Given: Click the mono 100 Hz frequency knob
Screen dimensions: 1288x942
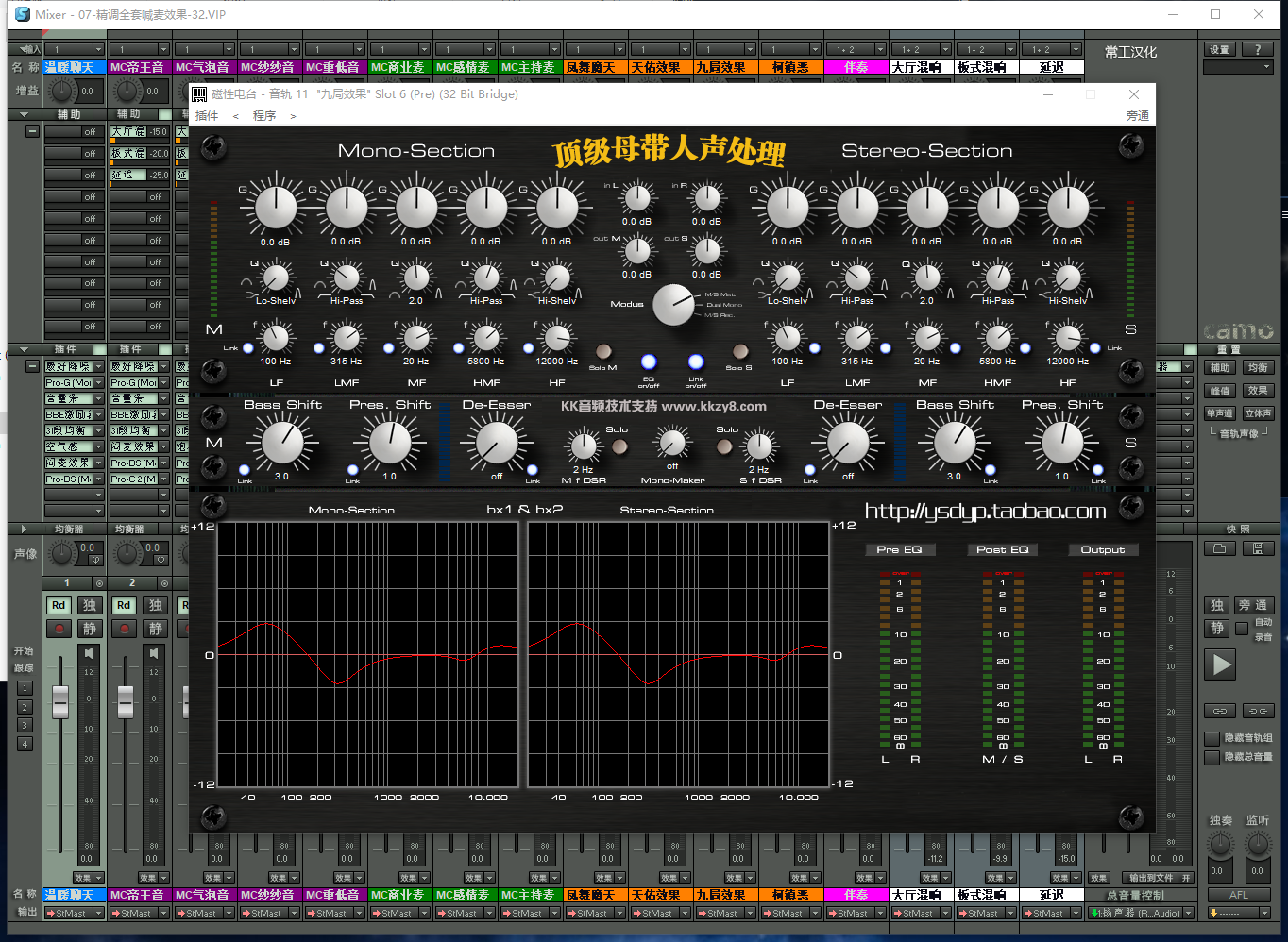Looking at the screenshot, I should [x=276, y=337].
